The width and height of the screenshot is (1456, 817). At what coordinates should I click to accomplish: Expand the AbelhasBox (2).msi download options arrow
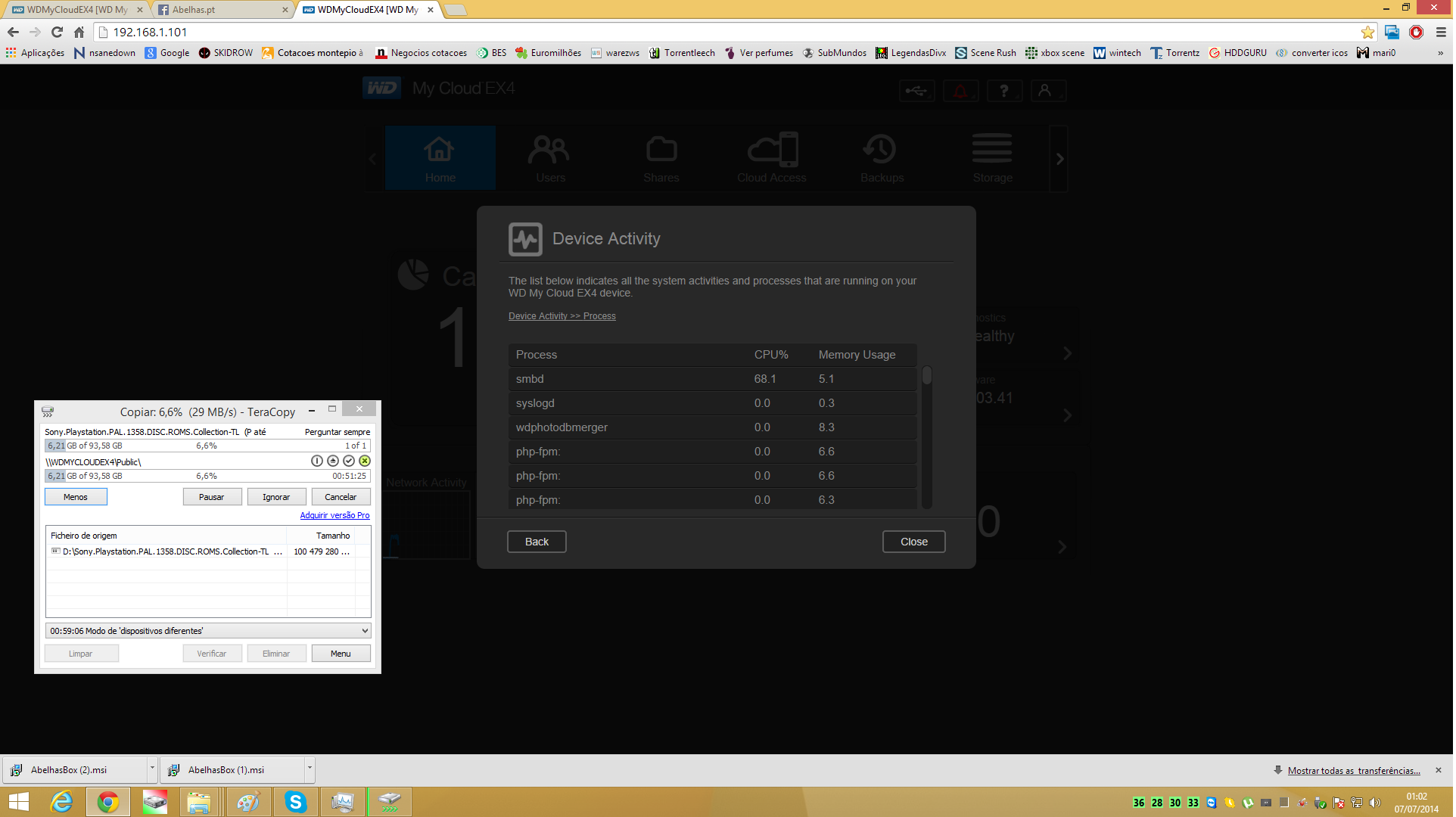(x=152, y=769)
